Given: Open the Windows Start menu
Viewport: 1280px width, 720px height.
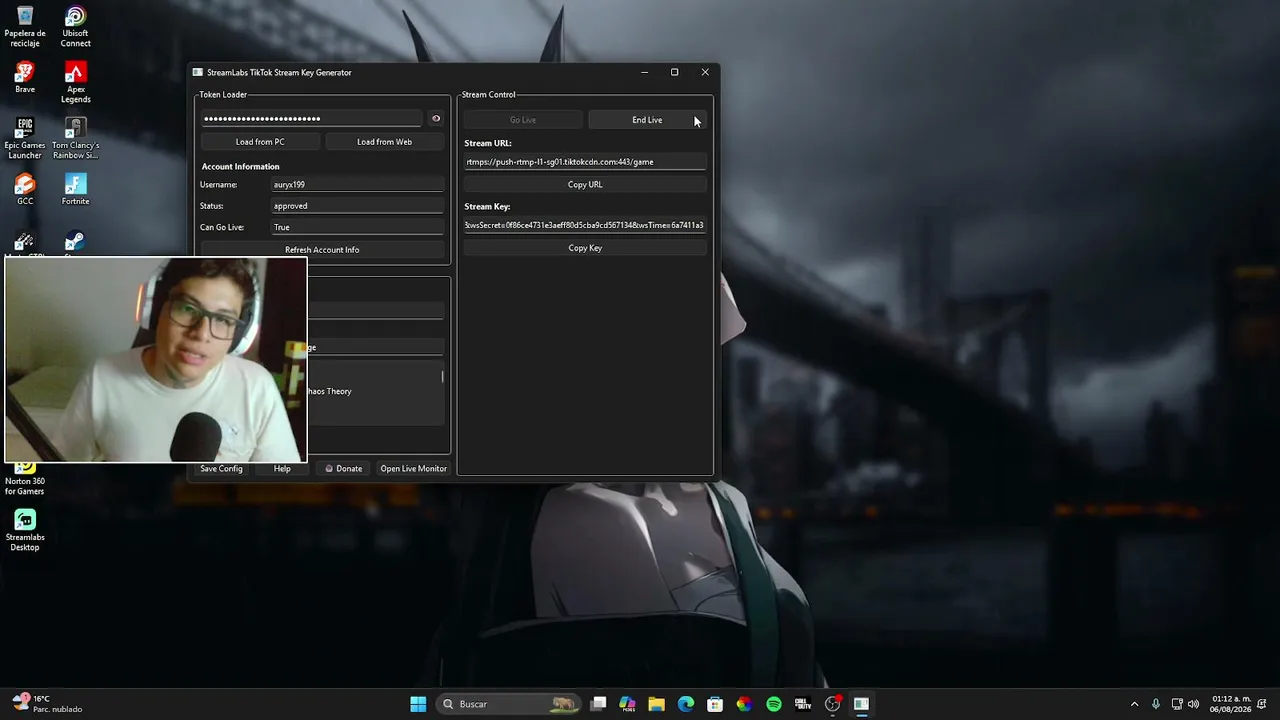Looking at the screenshot, I should [418, 704].
